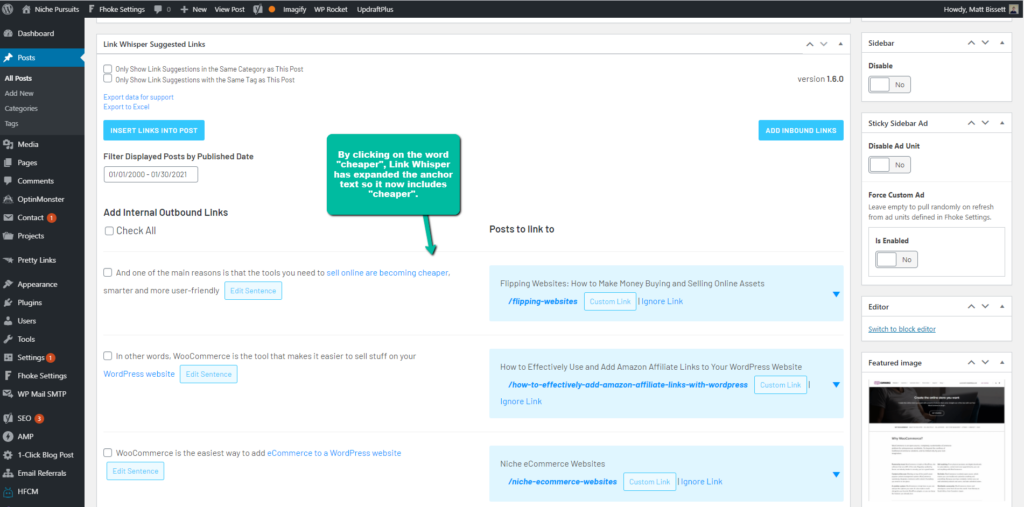
Task: Enable same category link suggestions checkbox
Action: coord(108,69)
